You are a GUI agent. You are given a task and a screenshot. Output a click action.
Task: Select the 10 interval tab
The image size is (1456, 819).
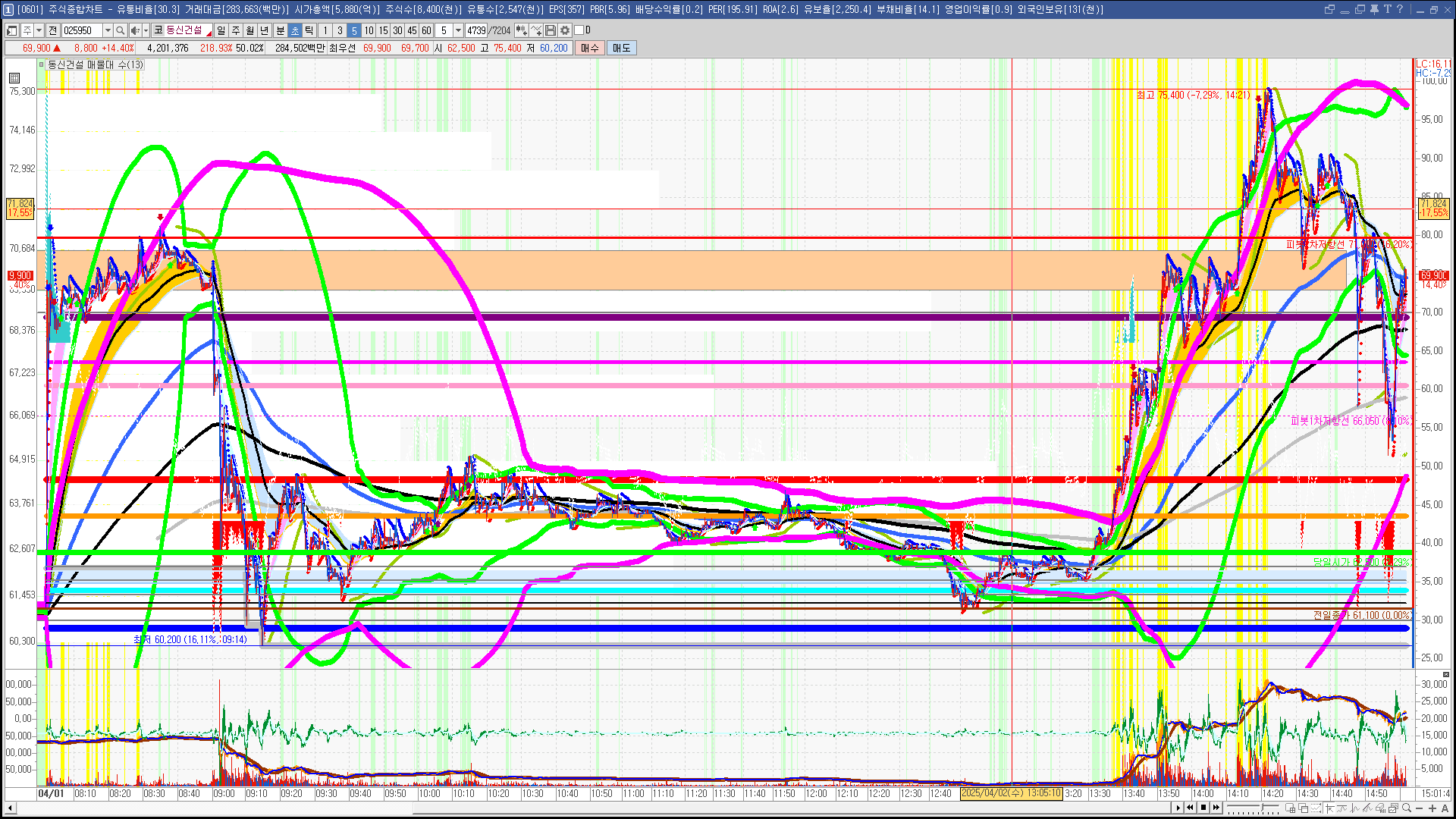369,30
